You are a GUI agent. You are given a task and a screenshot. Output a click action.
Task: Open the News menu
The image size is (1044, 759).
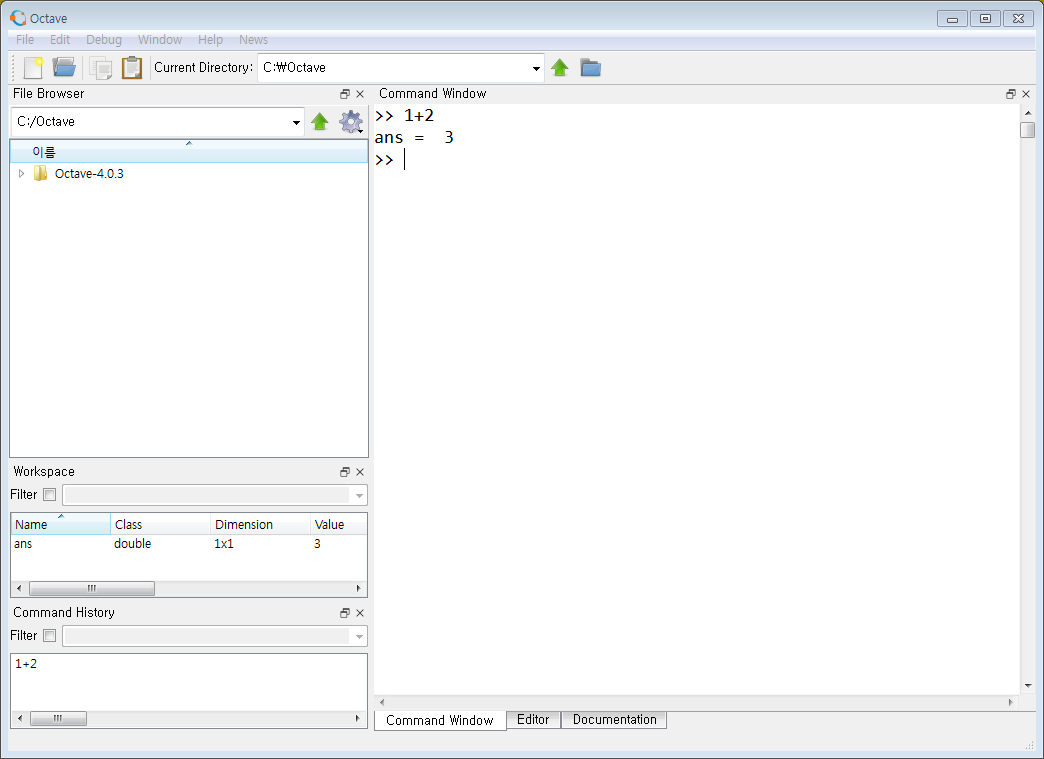(x=253, y=40)
